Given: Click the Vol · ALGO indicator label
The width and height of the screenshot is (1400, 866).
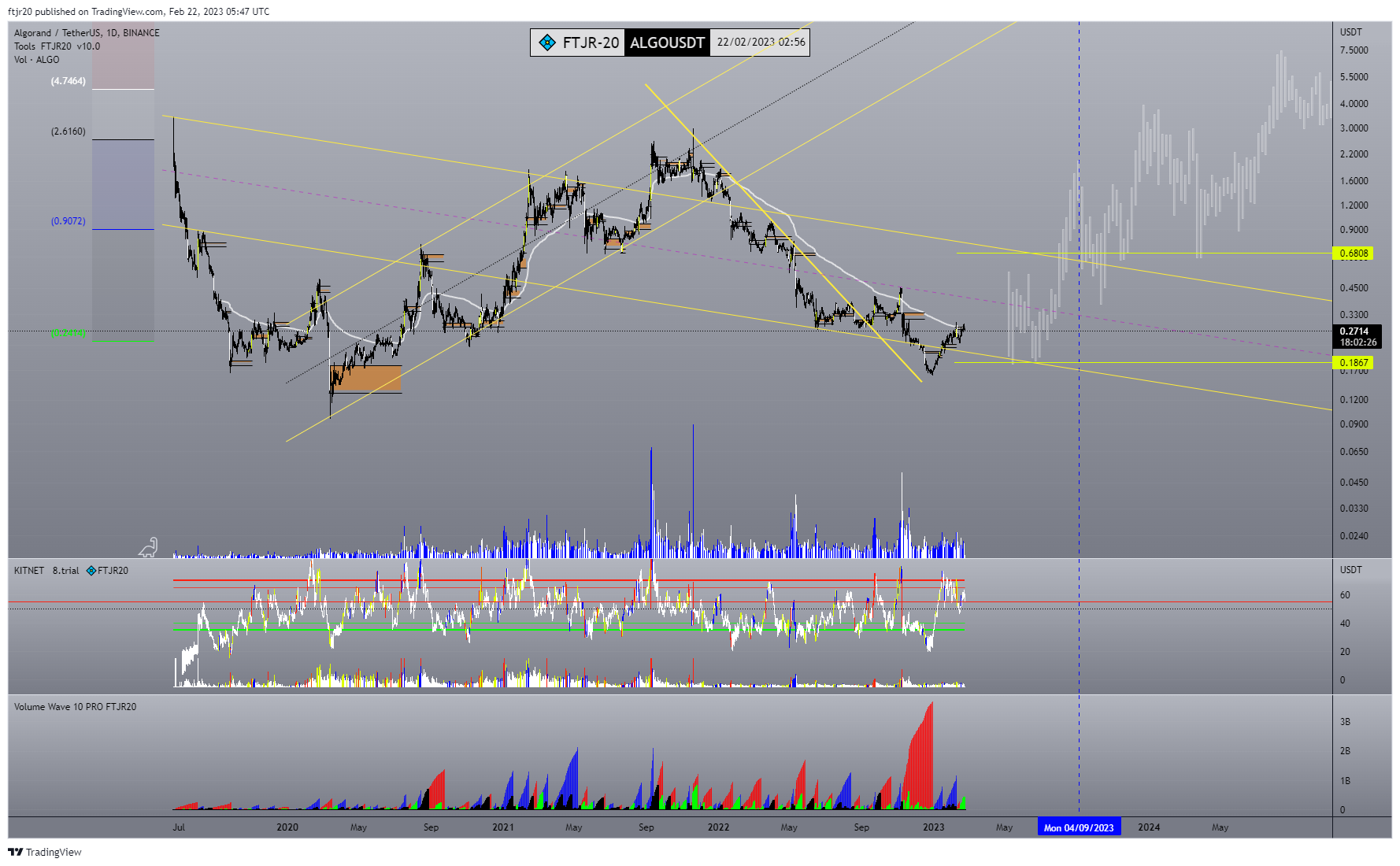Looking at the screenshot, I should click(x=36, y=60).
